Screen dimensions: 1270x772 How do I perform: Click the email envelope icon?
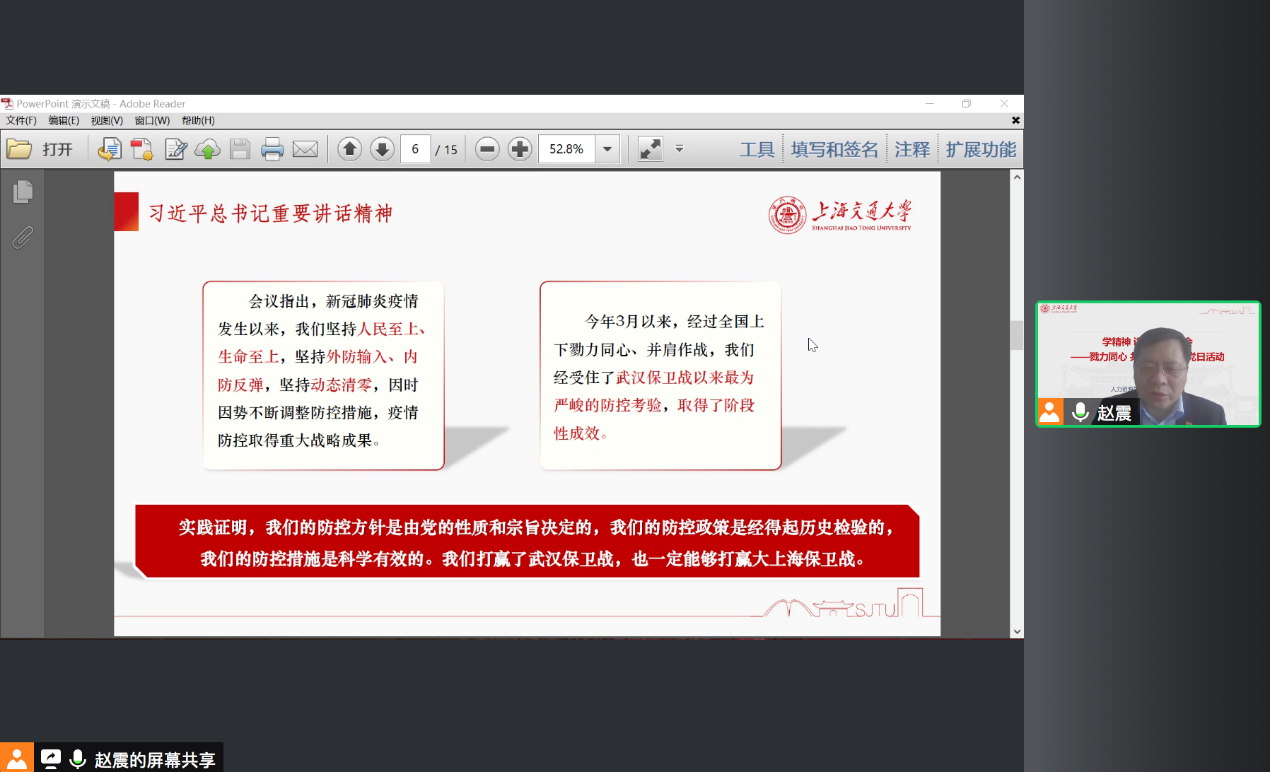point(305,149)
